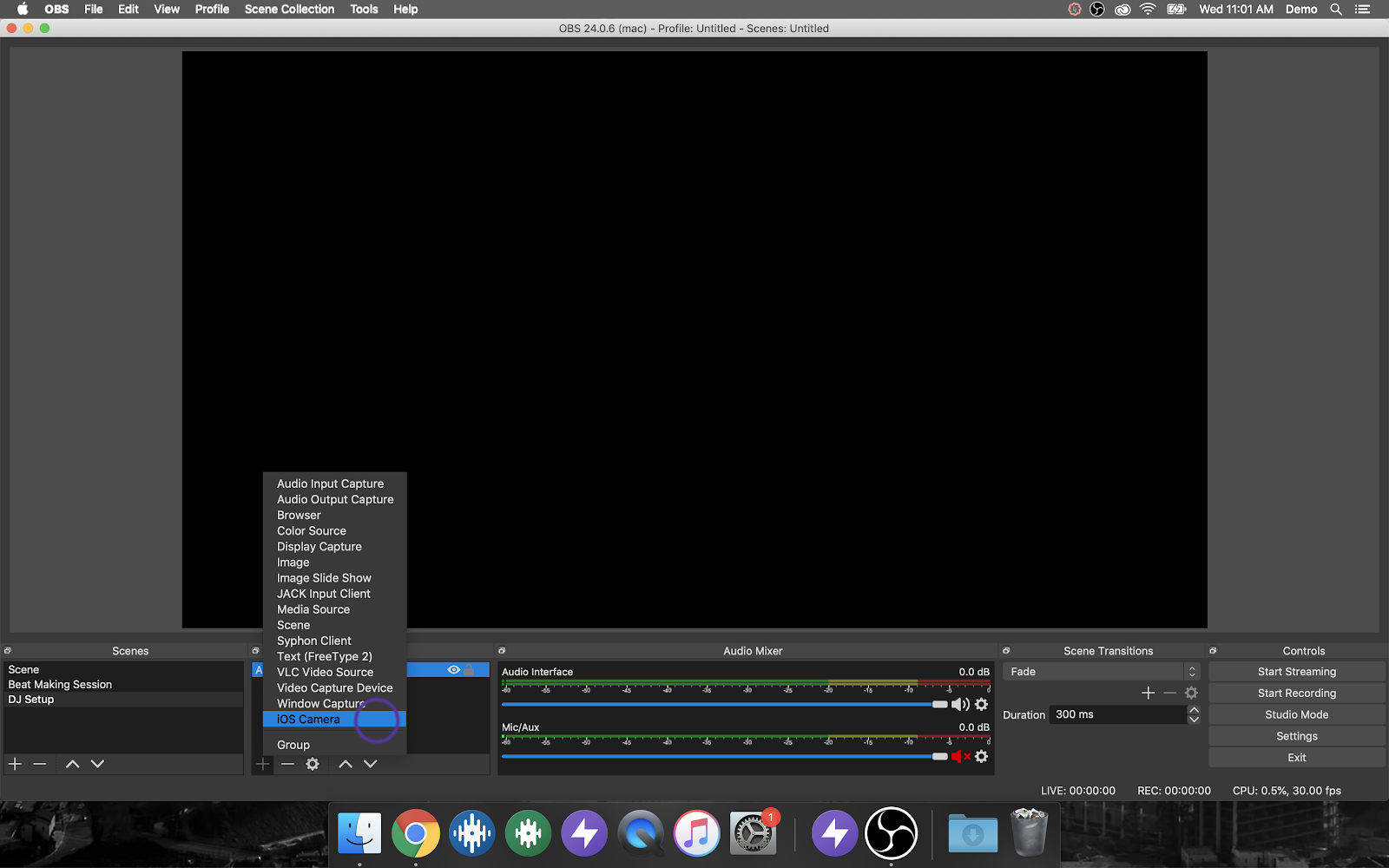Open the Mic/Aux mixer gear settings

pos(982,757)
